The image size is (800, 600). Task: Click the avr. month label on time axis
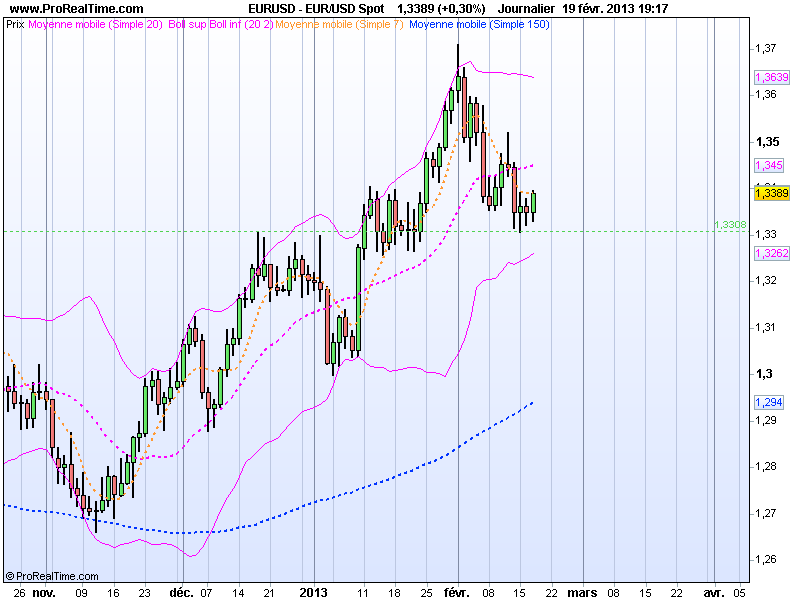tap(713, 593)
